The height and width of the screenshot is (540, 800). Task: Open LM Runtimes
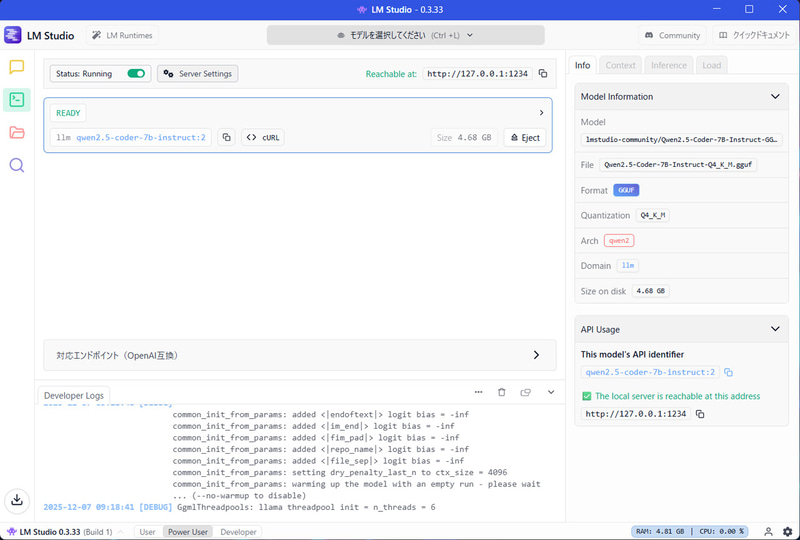coord(122,35)
